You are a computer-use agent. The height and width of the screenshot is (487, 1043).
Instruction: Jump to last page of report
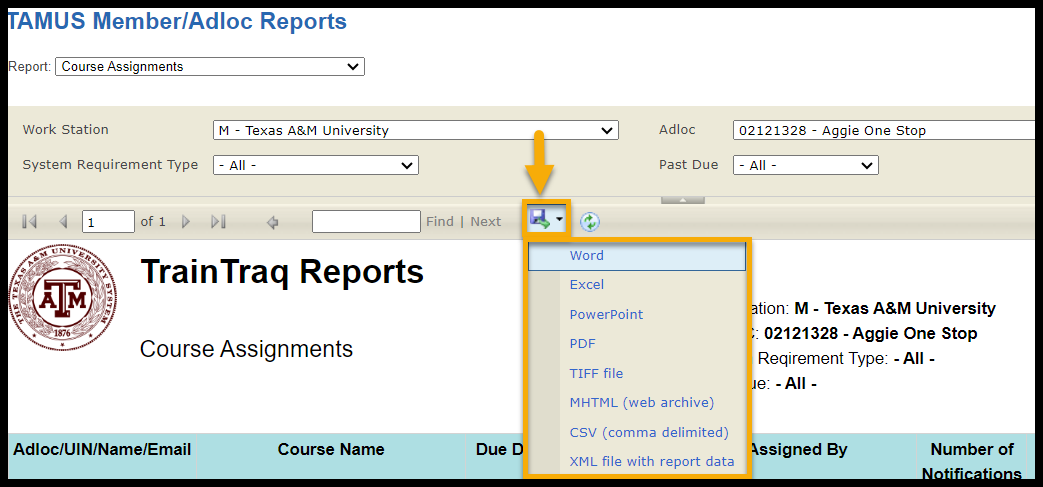click(x=219, y=222)
